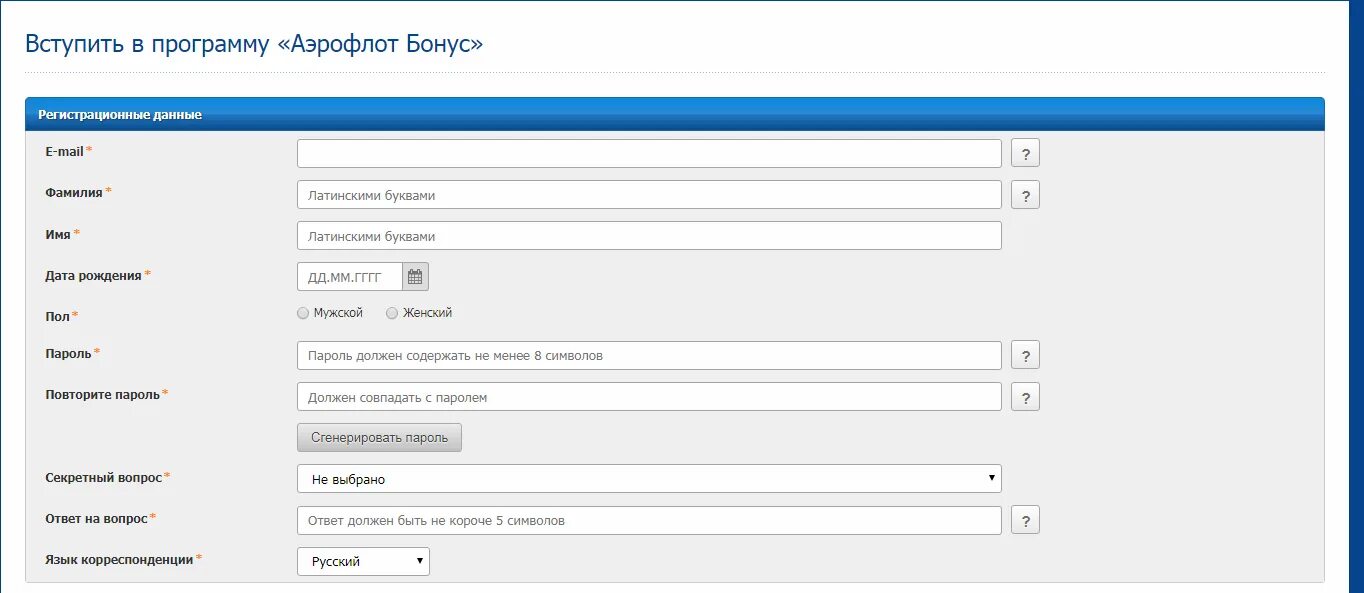Click the heading Вступить в программу «Аэрофлот Бонус»
1364x593 pixels.
pyautogui.click(x=254, y=44)
